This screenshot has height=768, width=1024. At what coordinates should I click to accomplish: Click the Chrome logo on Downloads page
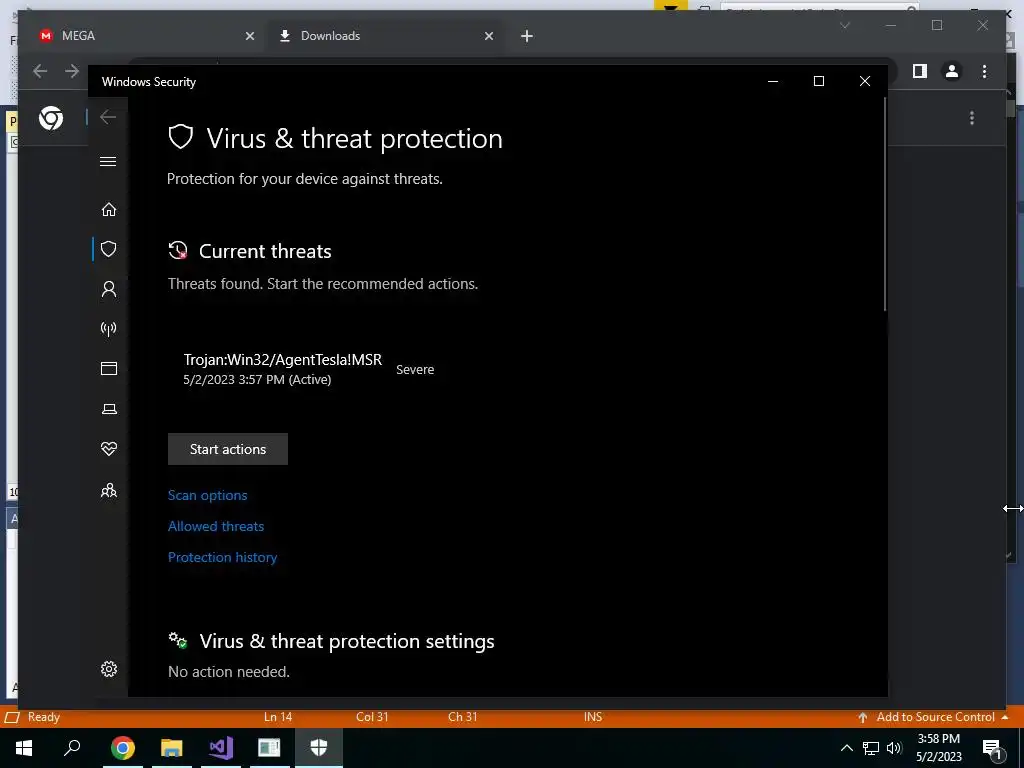pyautogui.click(x=51, y=118)
